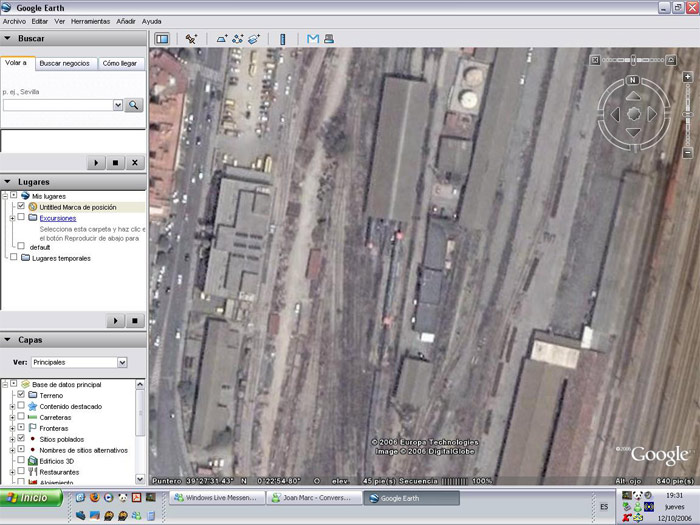Click the add placemark pushpin icon
Image resolution: width=700 pixels, height=525 pixels.
191,39
